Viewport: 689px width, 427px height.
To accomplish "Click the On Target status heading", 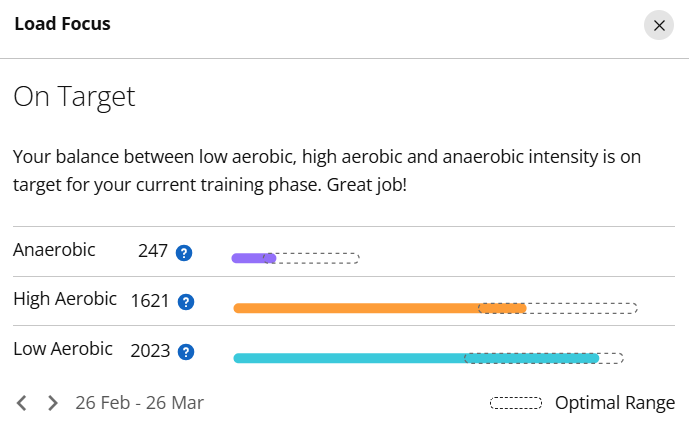I will pyautogui.click(x=74, y=97).
